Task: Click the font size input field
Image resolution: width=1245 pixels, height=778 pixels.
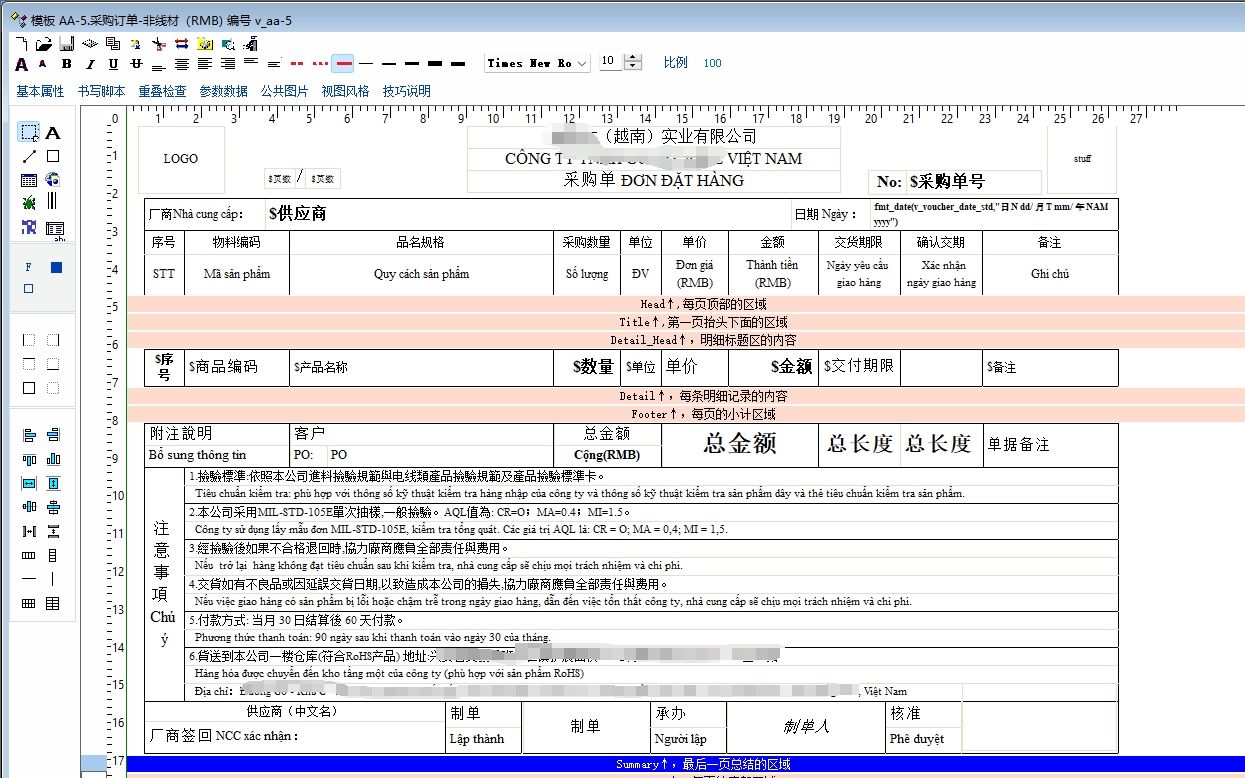Action: [610, 63]
